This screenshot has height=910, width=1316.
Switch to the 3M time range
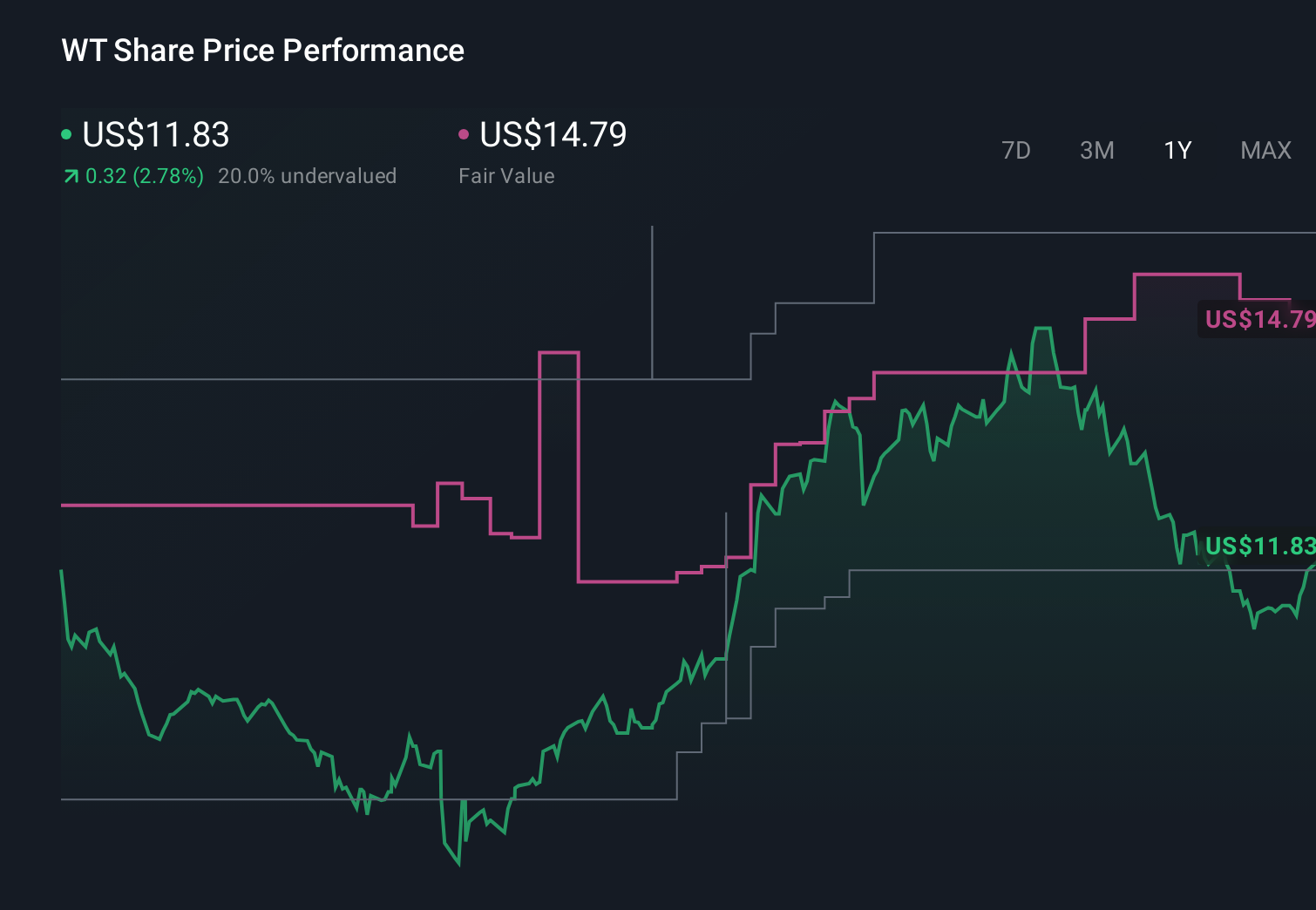pyautogui.click(x=1096, y=150)
